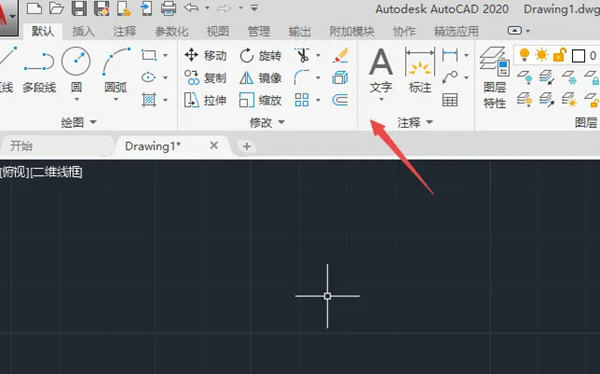Switch to the 参数化 tab
The width and height of the screenshot is (600, 374).
[x=171, y=31]
